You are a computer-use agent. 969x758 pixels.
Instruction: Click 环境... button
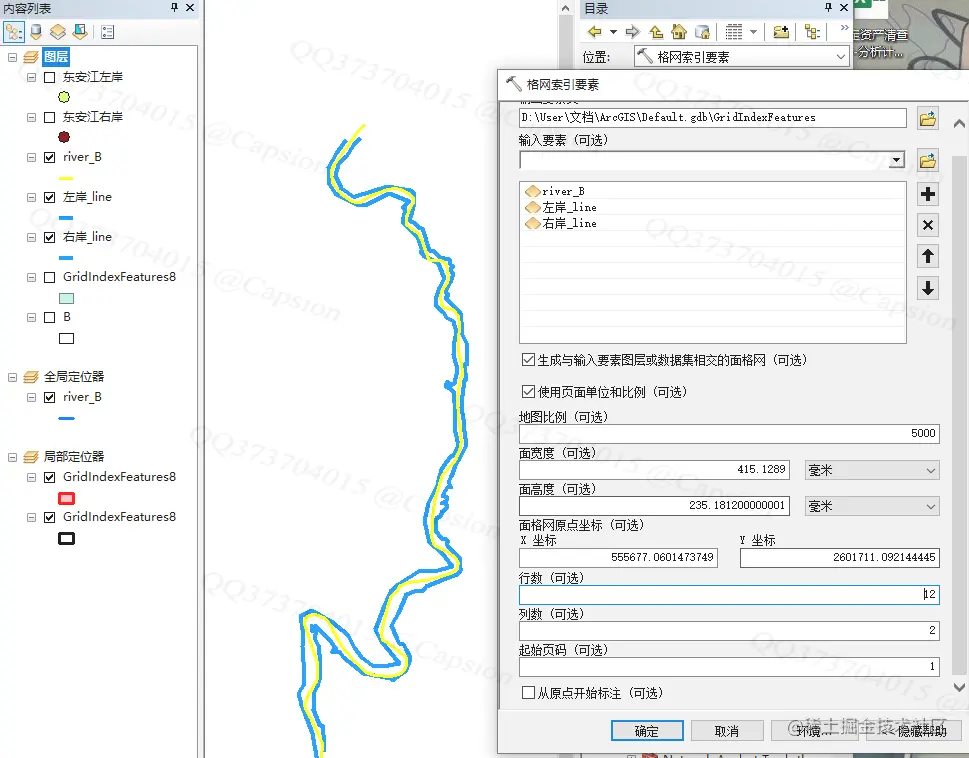(x=815, y=731)
